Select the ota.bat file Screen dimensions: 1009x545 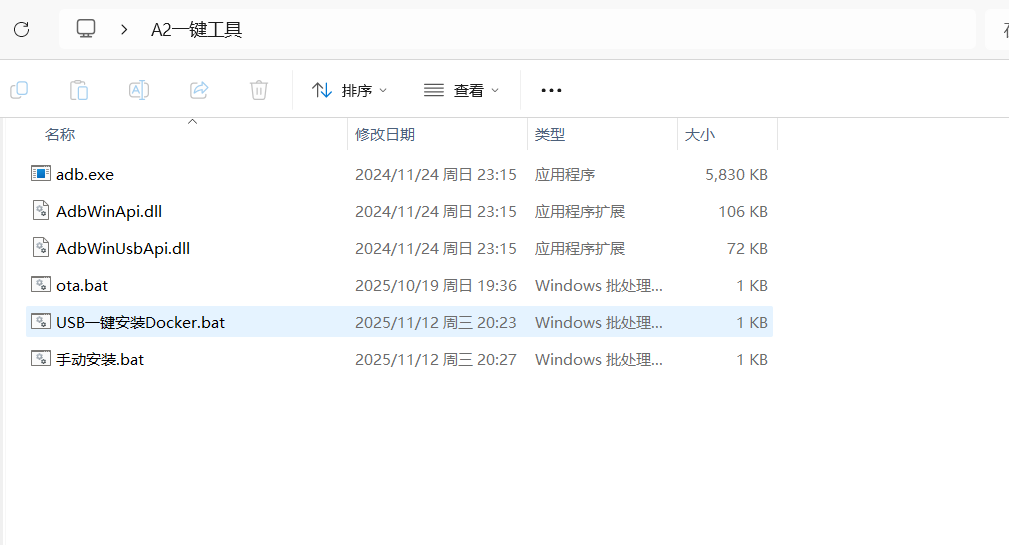point(82,285)
